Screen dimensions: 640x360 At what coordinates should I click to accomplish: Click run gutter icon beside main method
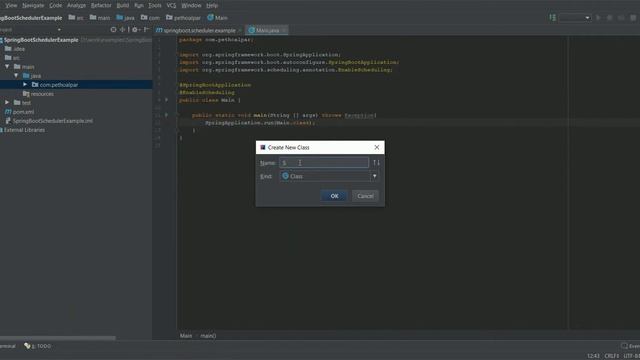[166, 115]
